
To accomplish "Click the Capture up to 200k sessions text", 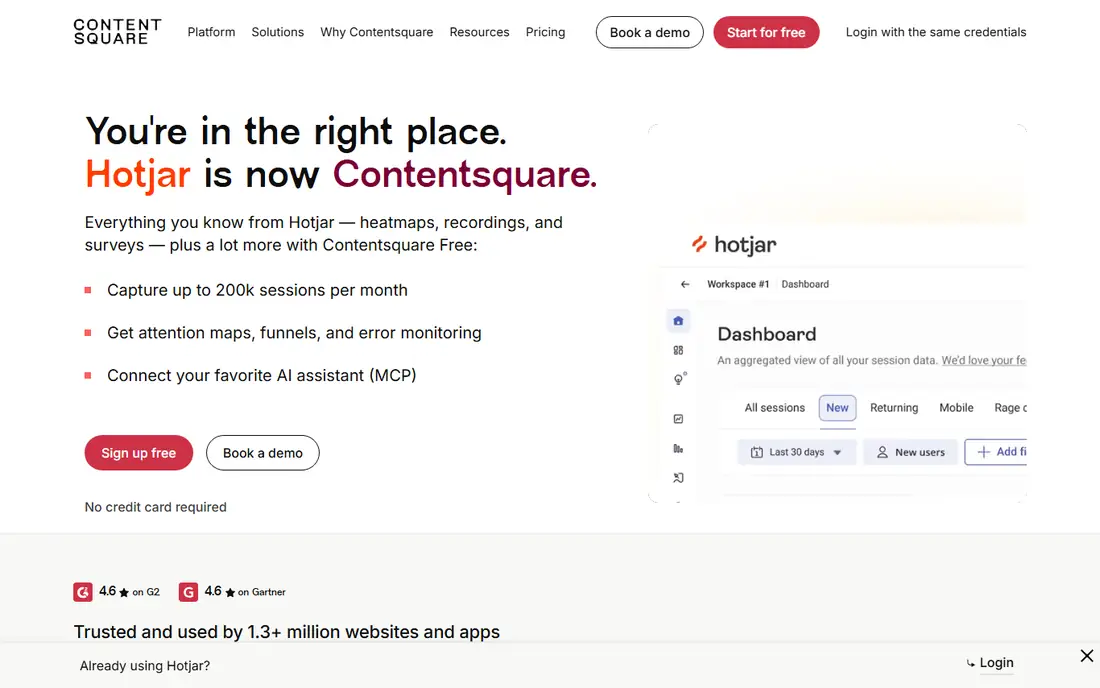I will click(257, 290).
